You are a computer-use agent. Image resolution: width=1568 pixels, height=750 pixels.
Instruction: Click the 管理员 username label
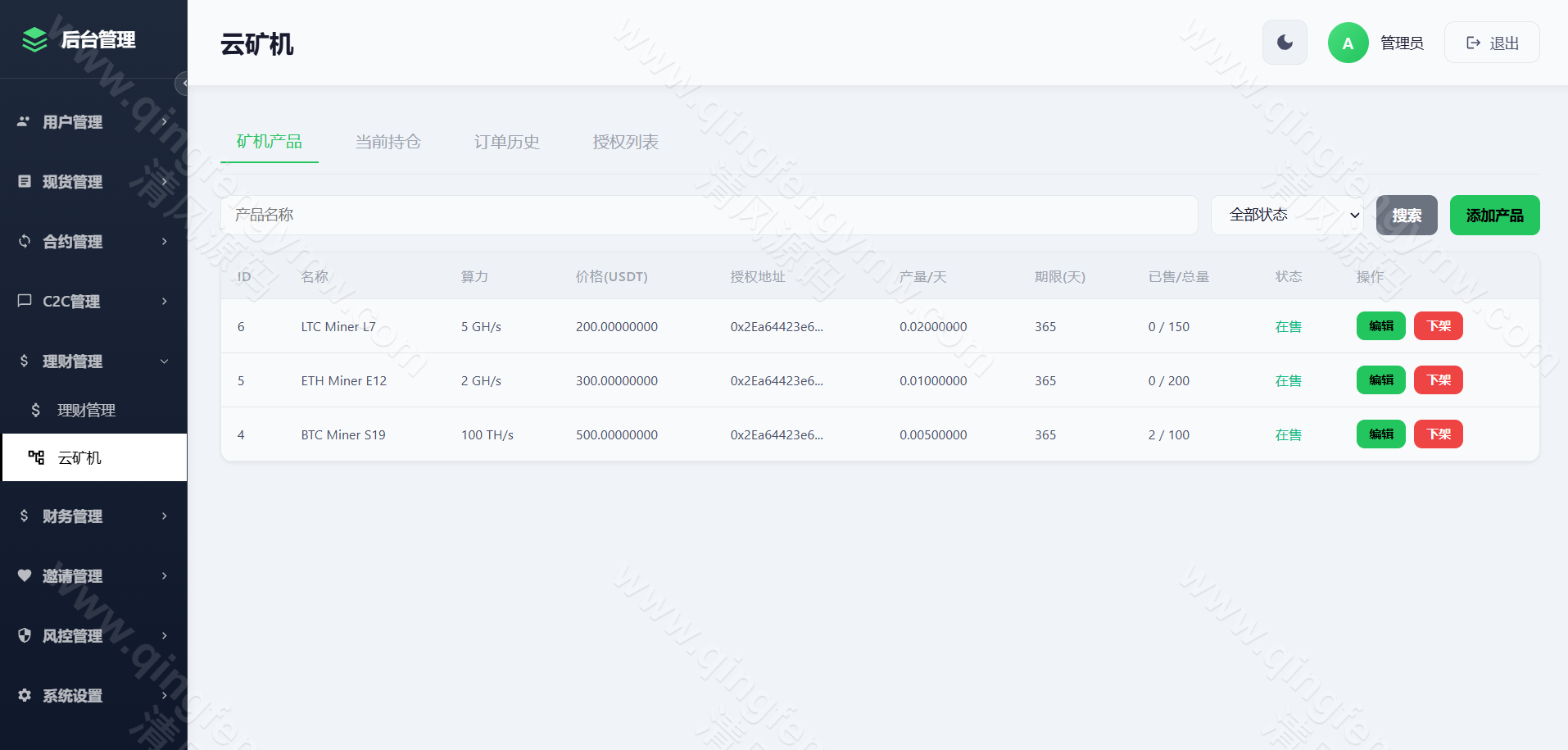pos(1402,43)
